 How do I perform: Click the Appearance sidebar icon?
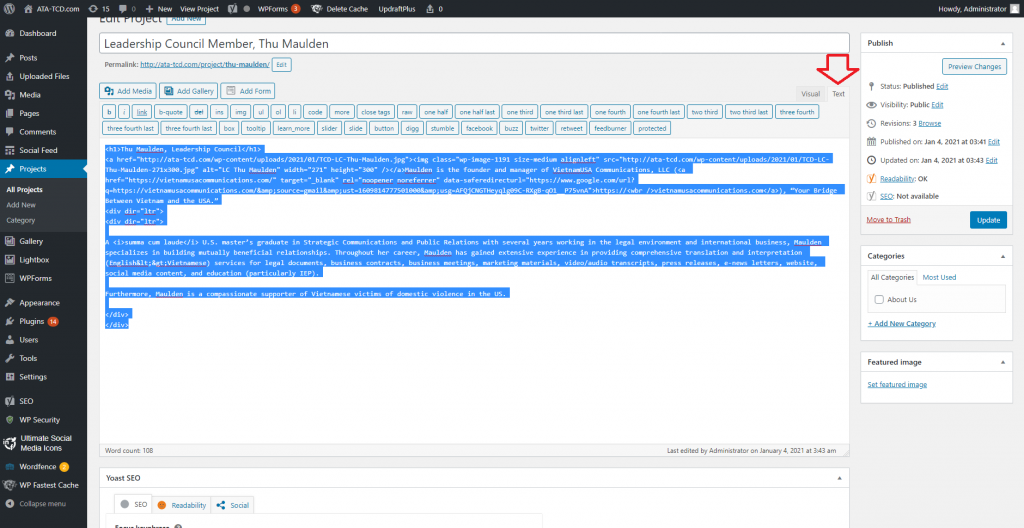pos(9,302)
